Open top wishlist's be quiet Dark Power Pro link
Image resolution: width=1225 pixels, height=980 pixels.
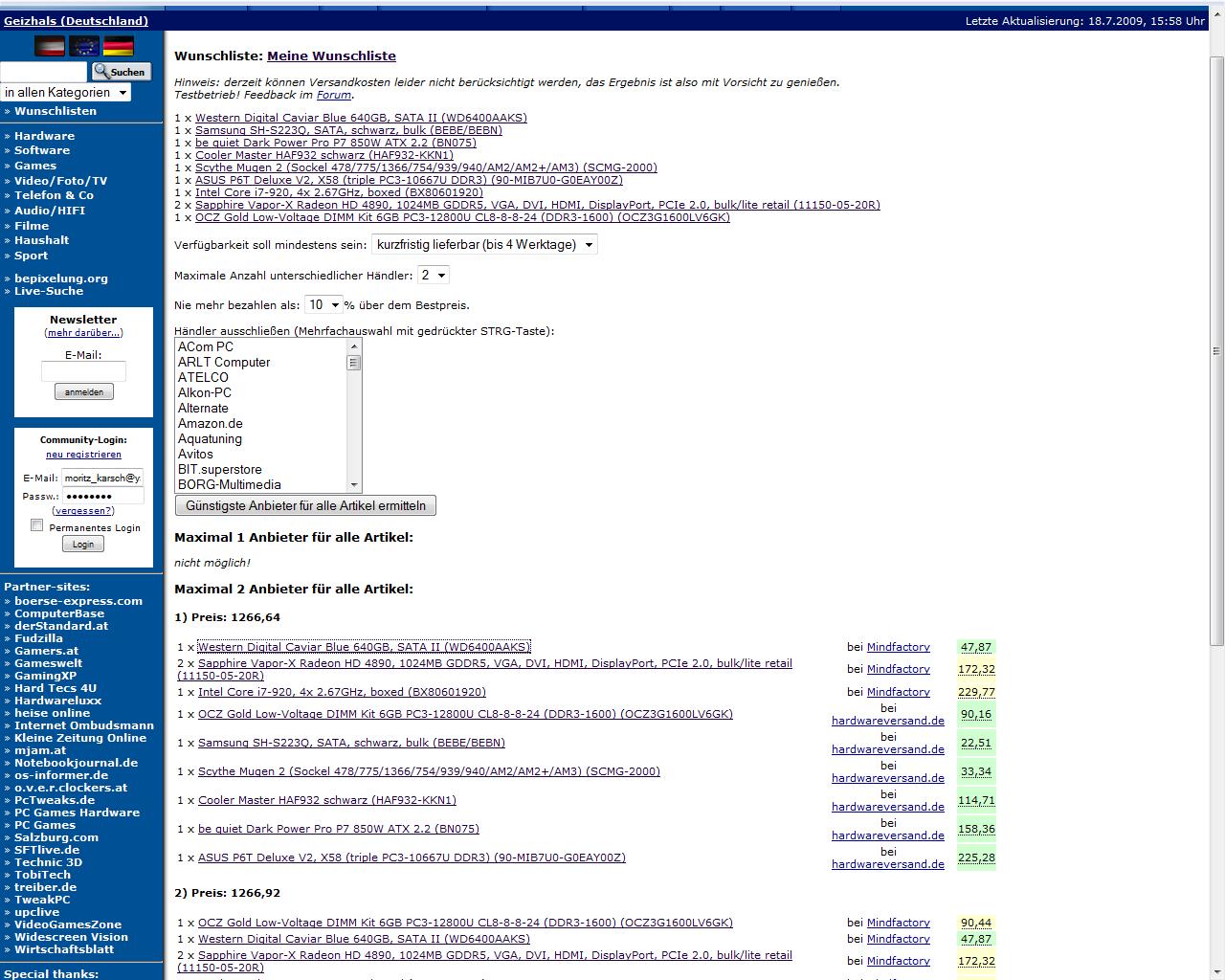tap(336, 143)
